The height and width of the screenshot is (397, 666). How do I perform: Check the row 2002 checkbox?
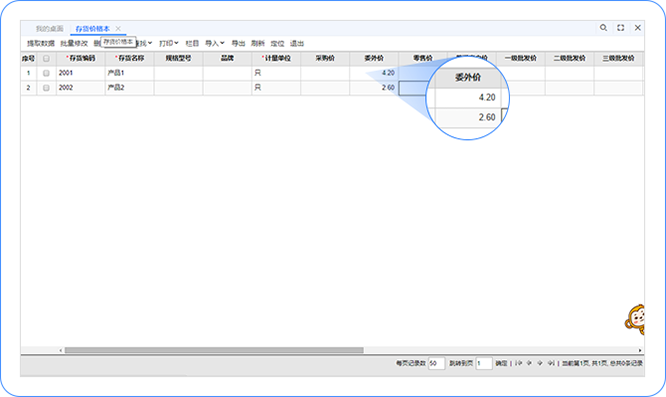click(46, 88)
